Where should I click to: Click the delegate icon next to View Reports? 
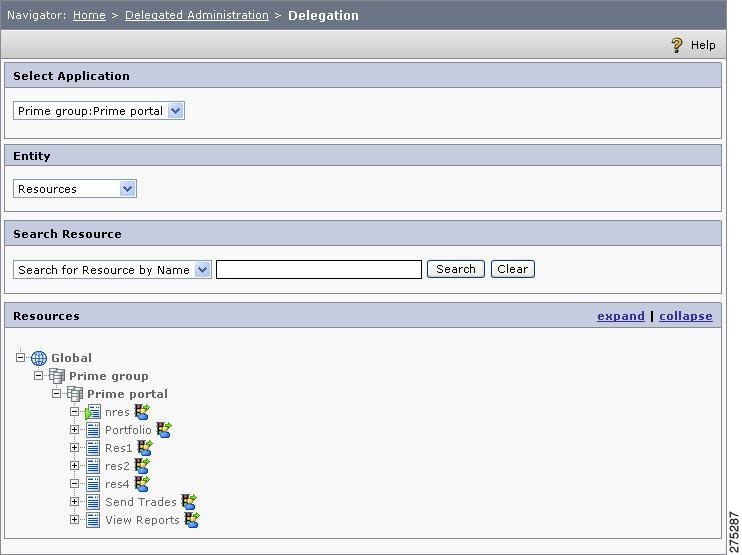click(192, 520)
